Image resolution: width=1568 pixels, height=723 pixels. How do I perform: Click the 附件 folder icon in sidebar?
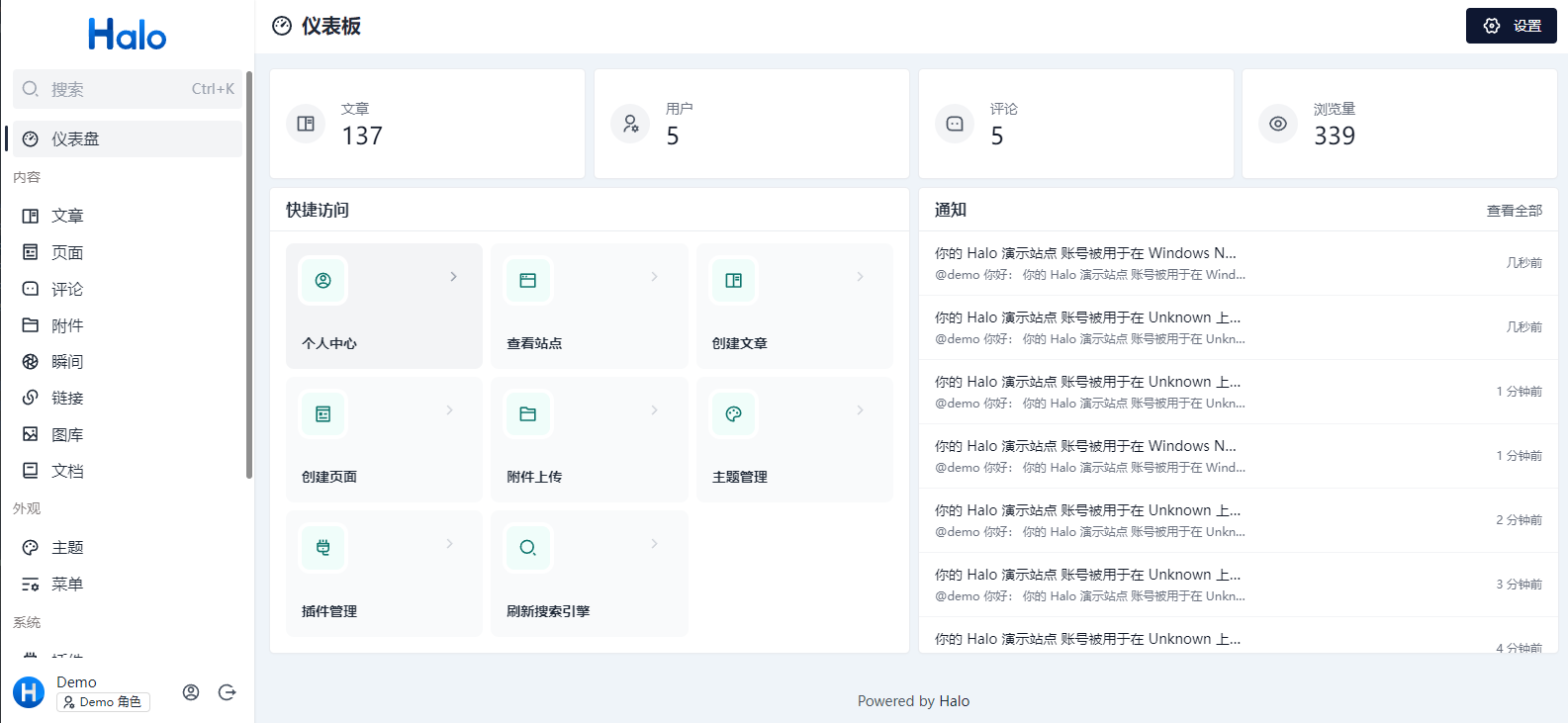tap(31, 325)
